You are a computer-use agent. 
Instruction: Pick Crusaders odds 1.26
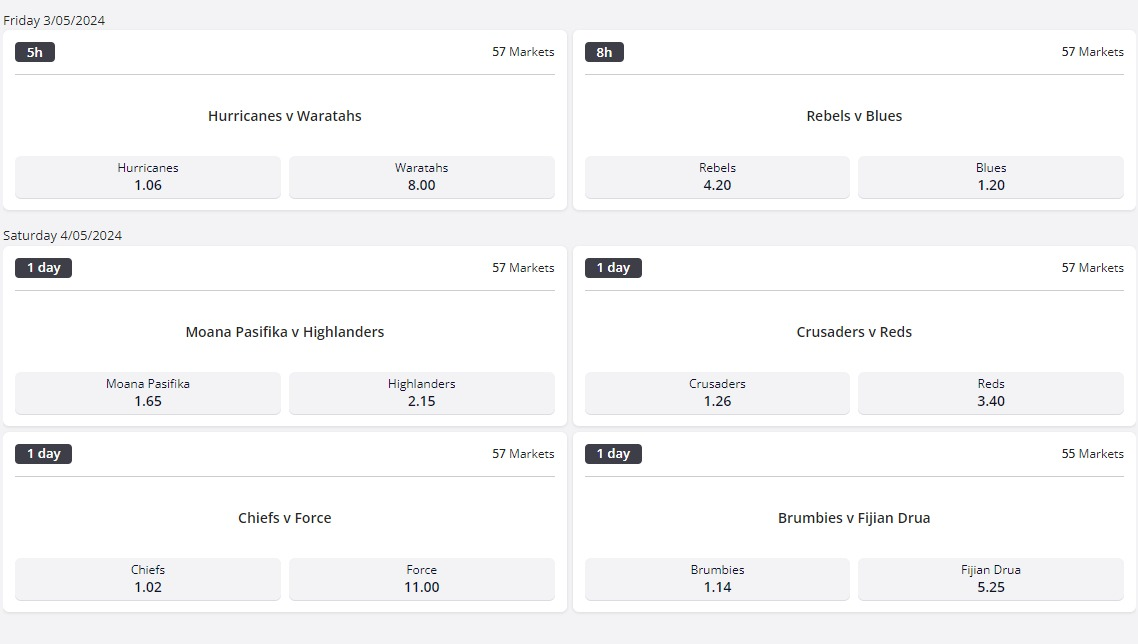(x=717, y=393)
